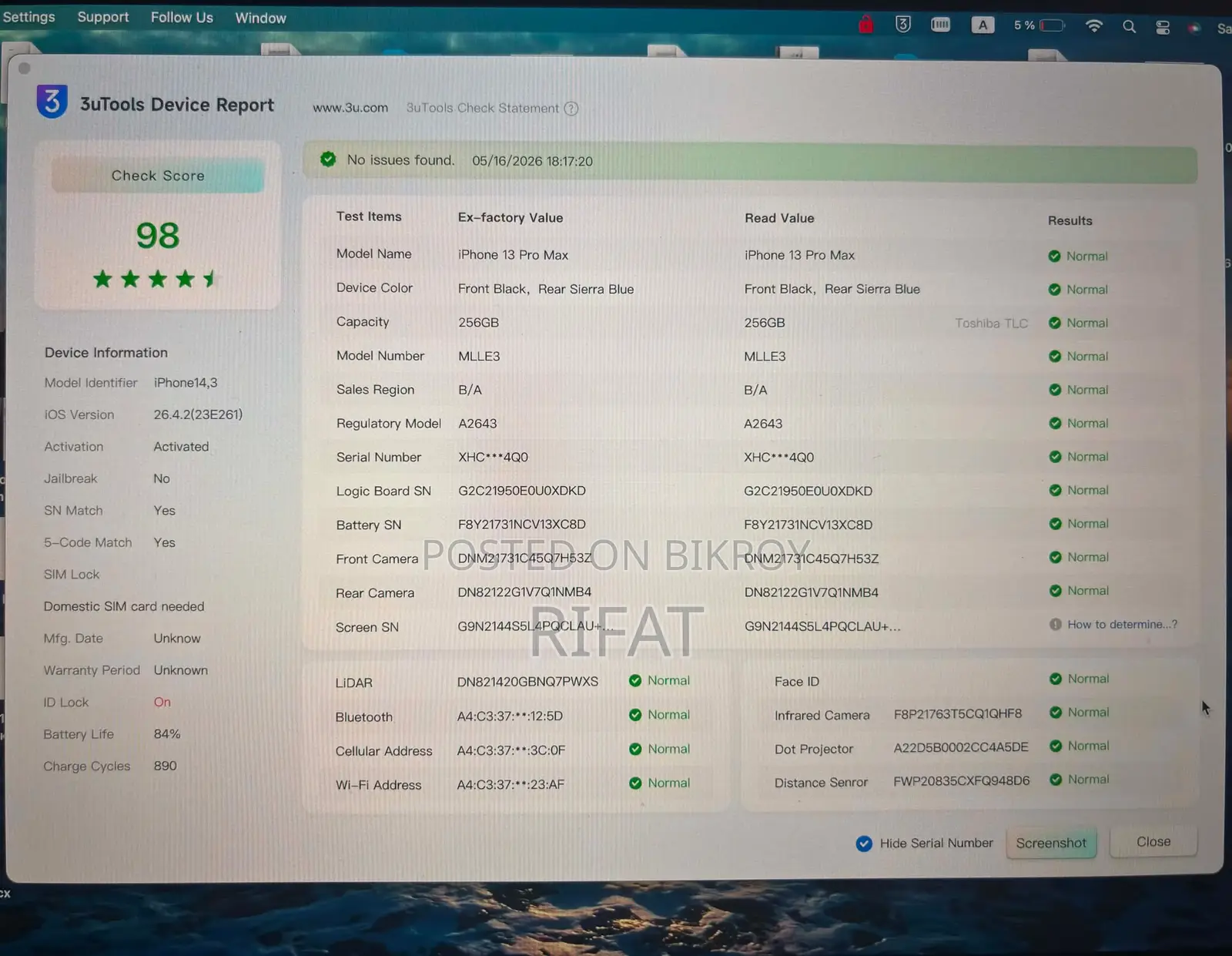Click the 3uTools menu bar status icon

tap(903, 25)
